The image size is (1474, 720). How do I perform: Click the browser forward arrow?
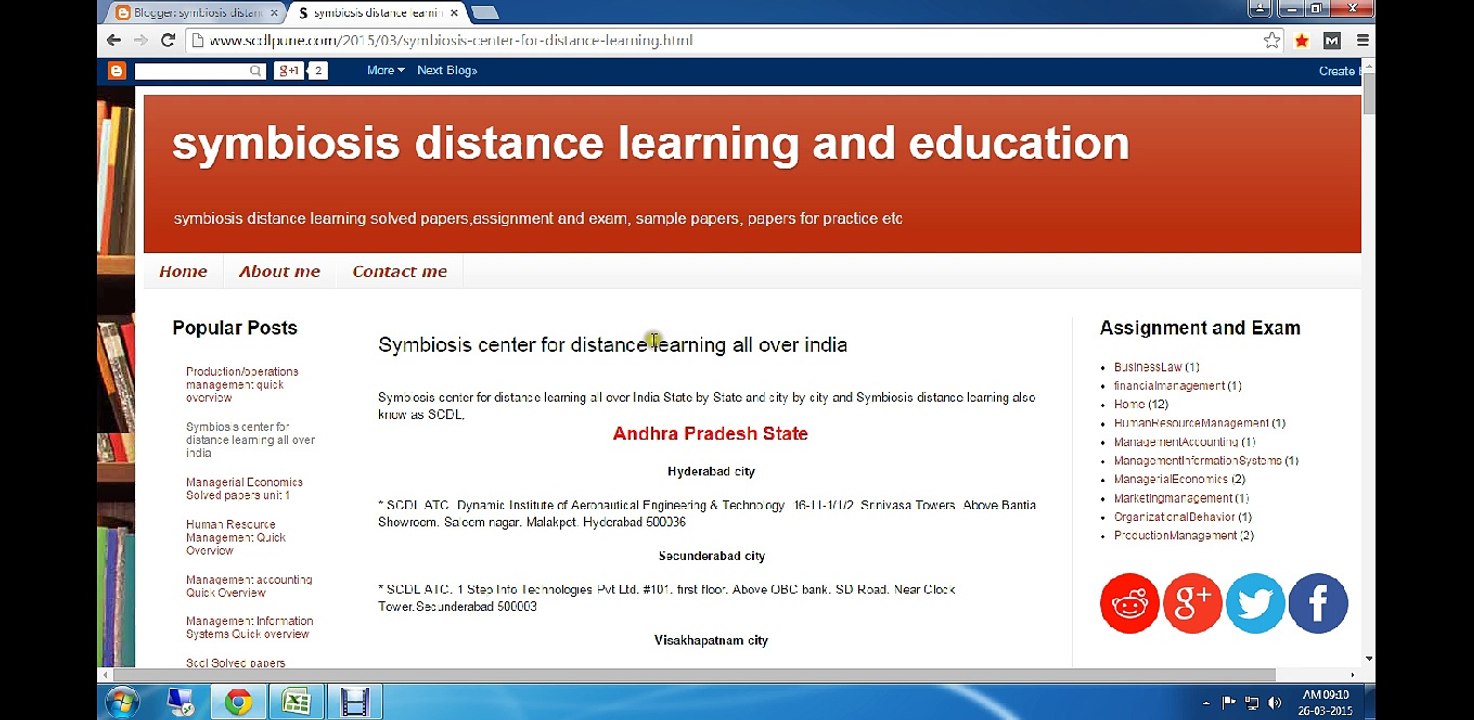[x=141, y=40]
